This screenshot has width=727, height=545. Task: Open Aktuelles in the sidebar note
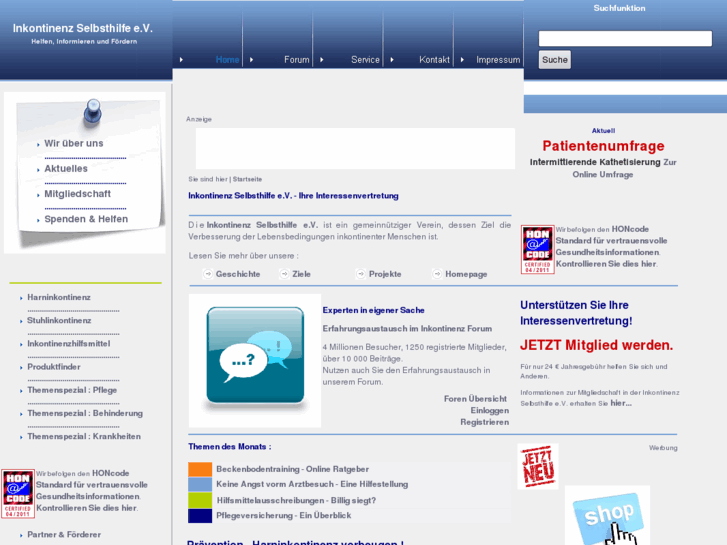tap(66, 169)
